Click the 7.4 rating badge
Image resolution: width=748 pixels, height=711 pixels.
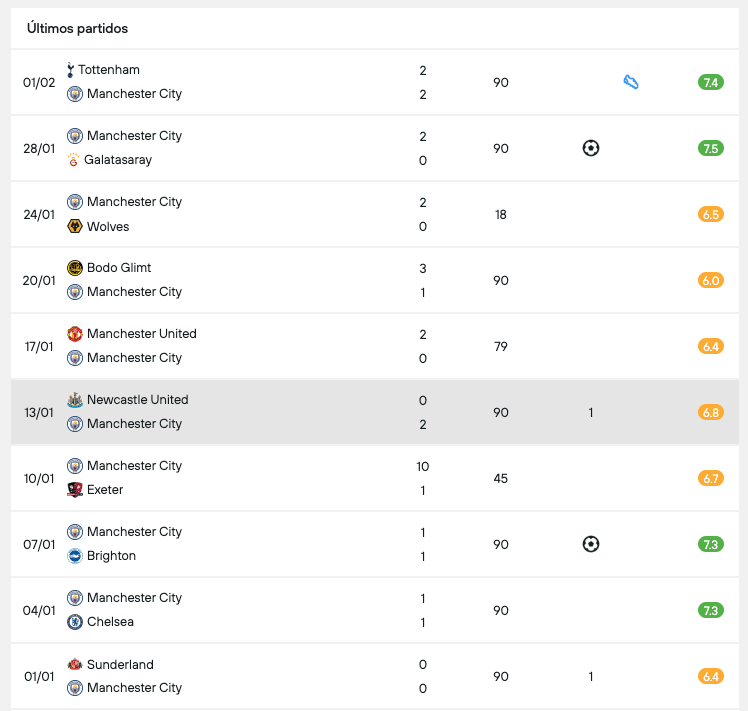pyautogui.click(x=711, y=82)
